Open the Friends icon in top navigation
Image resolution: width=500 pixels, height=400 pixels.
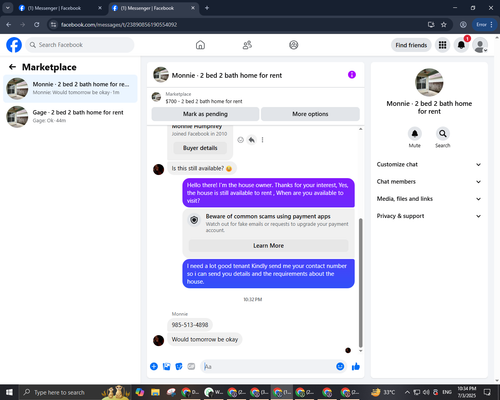pyautogui.click(x=247, y=45)
